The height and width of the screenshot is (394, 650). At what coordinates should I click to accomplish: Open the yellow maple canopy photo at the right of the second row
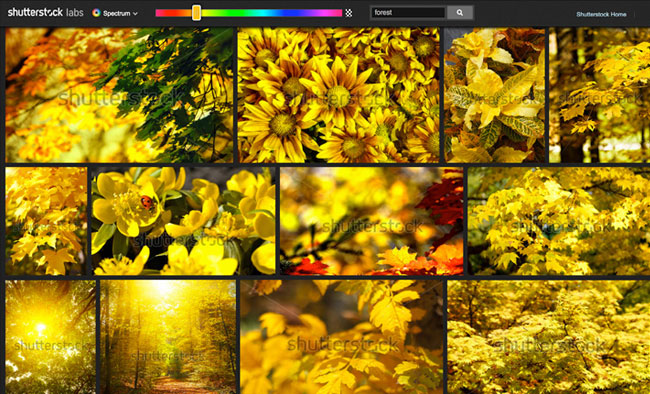point(559,221)
